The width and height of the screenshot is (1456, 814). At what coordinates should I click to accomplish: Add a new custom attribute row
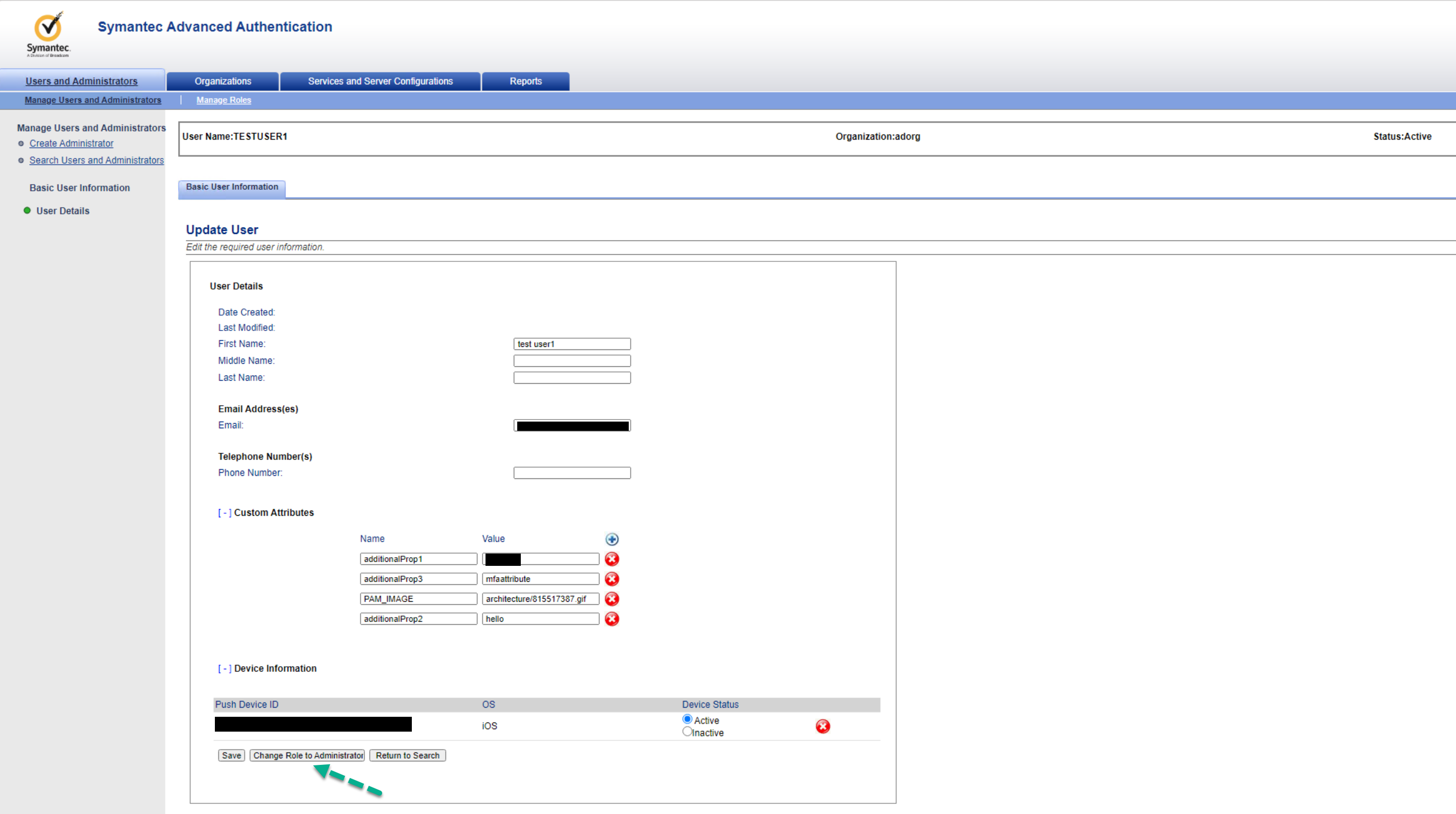[x=611, y=539]
